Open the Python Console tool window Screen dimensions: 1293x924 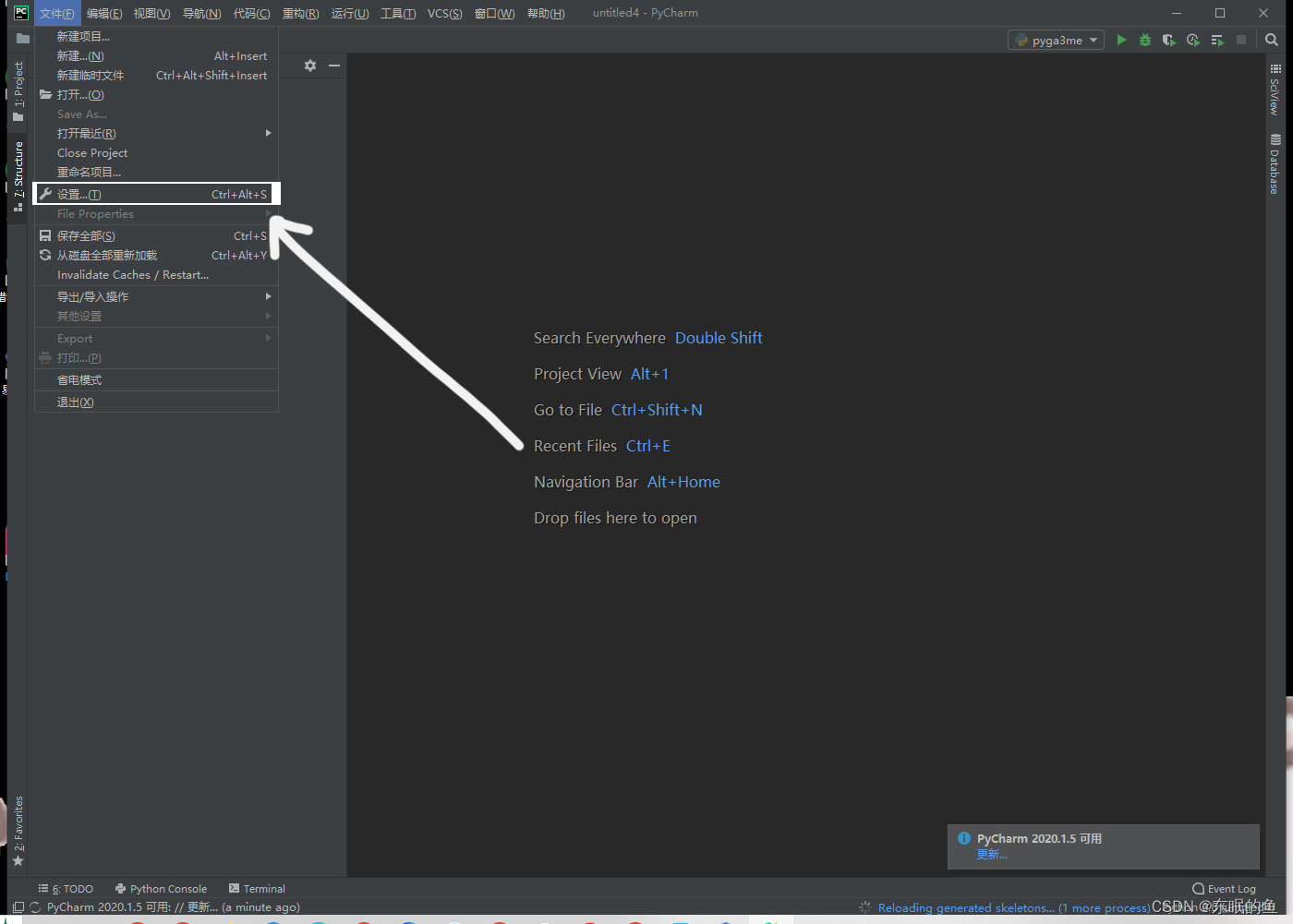[x=162, y=889]
